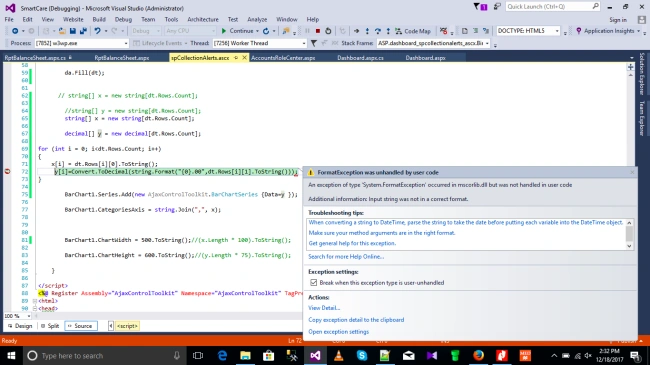The width and height of the screenshot is (650, 365).
Task: Click the Undo toolbar icon
Action: tap(97, 31)
